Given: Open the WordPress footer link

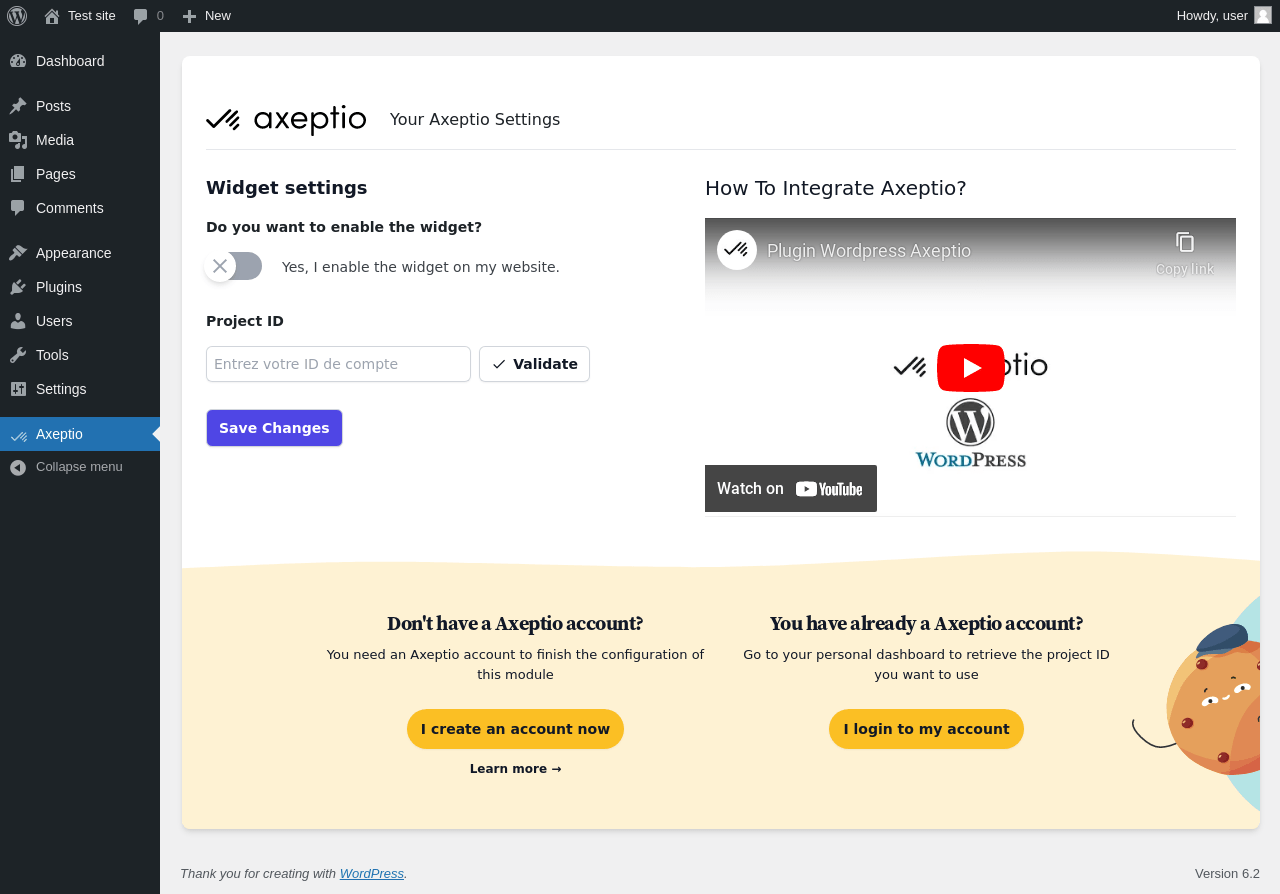Looking at the screenshot, I should pyautogui.click(x=372, y=874).
